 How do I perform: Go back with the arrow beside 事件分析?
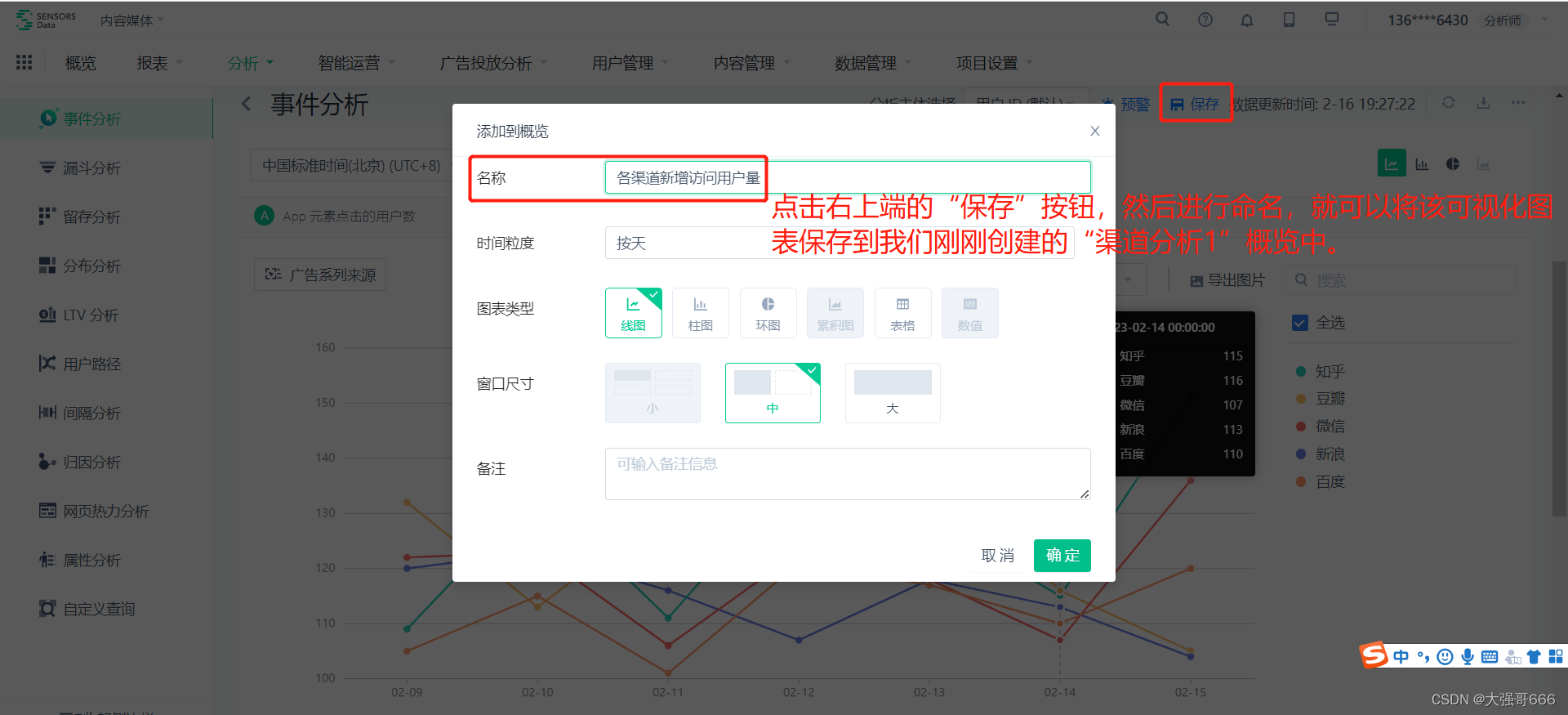pyautogui.click(x=246, y=104)
